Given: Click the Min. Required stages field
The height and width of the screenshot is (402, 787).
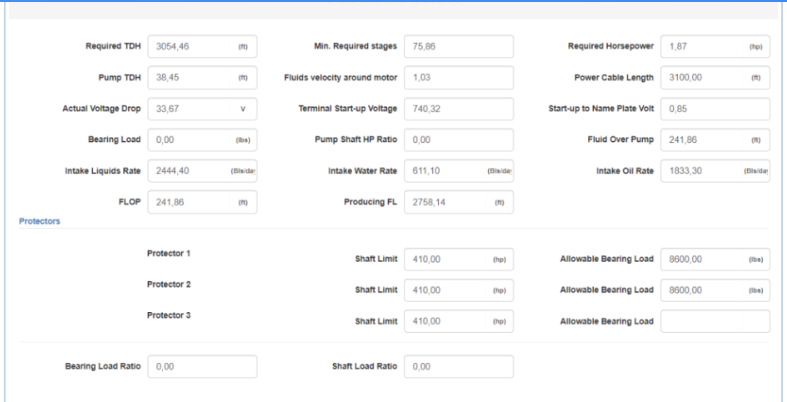Looking at the screenshot, I should pyautogui.click(x=459, y=47).
